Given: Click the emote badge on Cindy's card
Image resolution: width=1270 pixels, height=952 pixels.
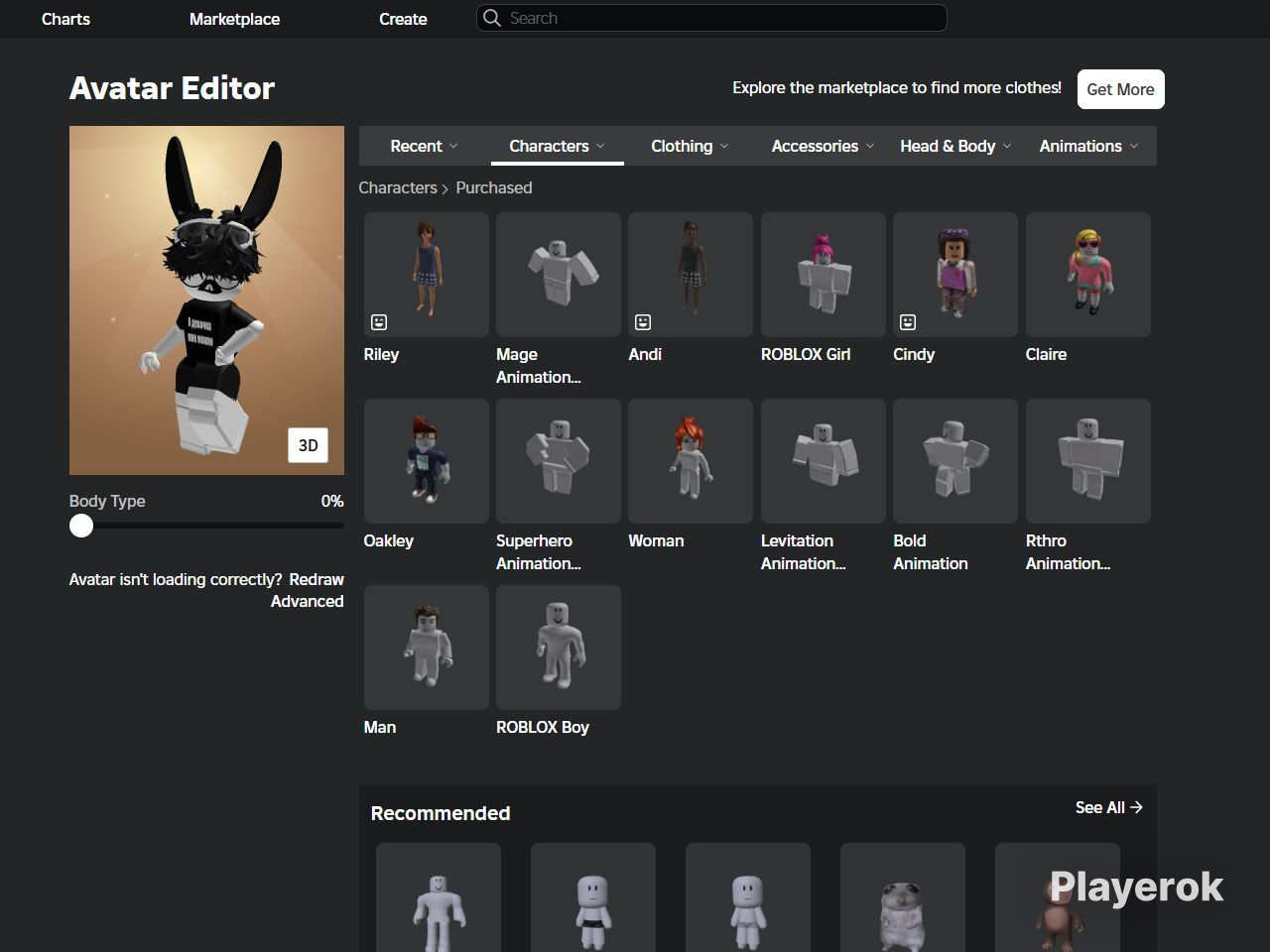Looking at the screenshot, I should pos(908,322).
